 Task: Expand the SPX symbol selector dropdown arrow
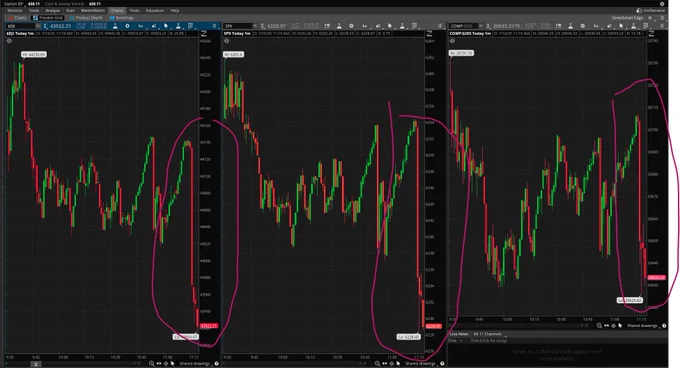click(255, 26)
